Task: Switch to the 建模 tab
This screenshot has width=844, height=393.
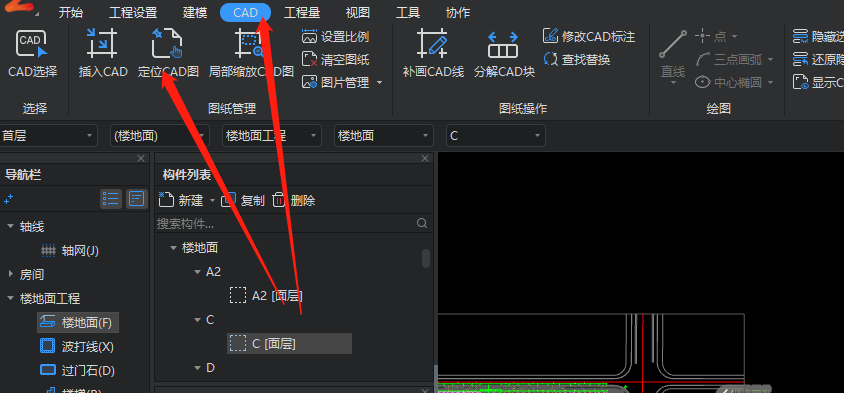Action: coord(195,12)
